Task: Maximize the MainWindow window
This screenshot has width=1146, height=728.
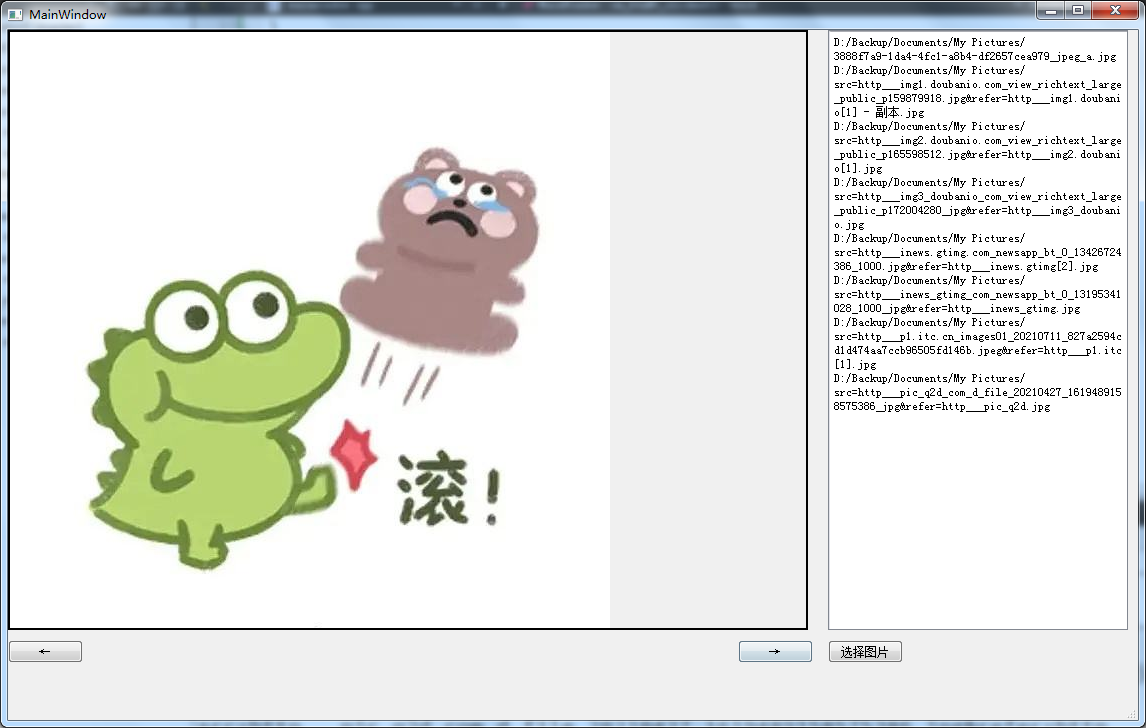Action: tap(1077, 10)
